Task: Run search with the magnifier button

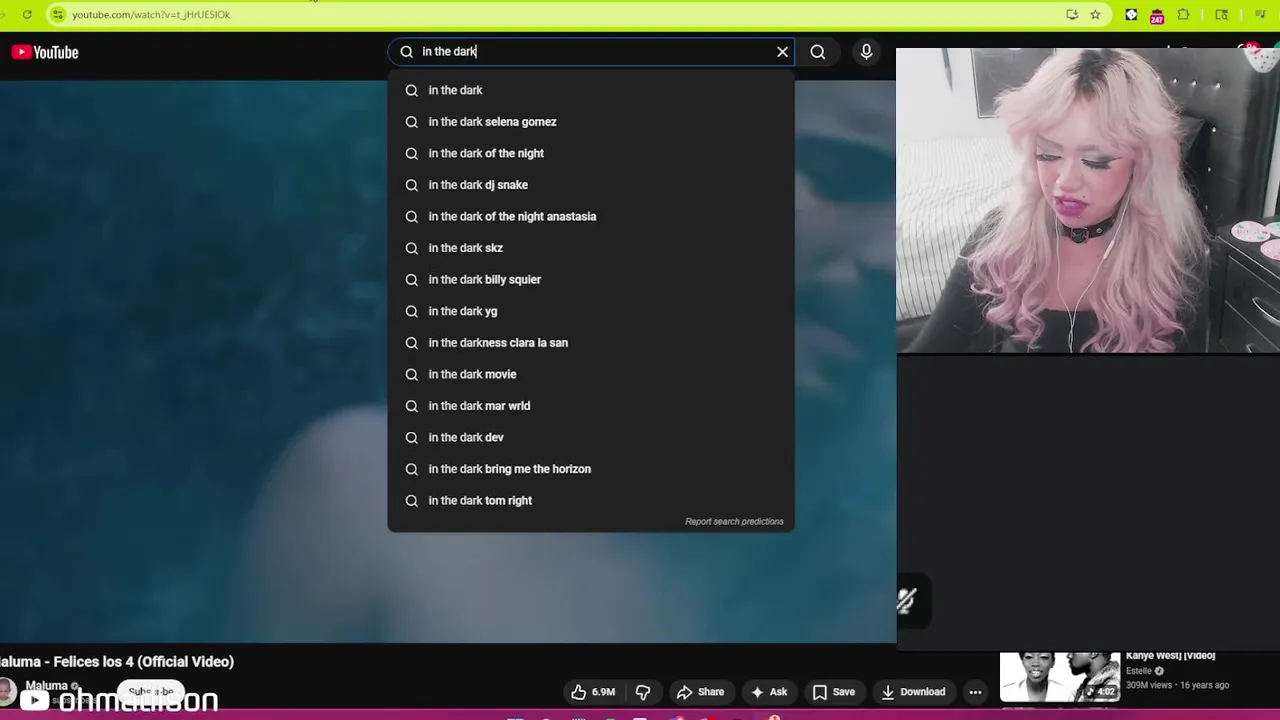Action: [818, 52]
